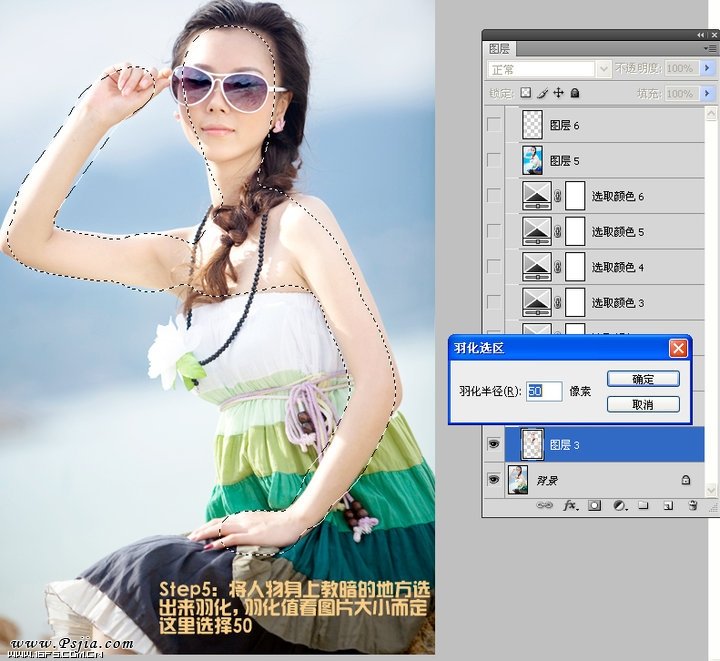
Task: Click the layers scrollbar up arrow
Action: (x=711, y=113)
